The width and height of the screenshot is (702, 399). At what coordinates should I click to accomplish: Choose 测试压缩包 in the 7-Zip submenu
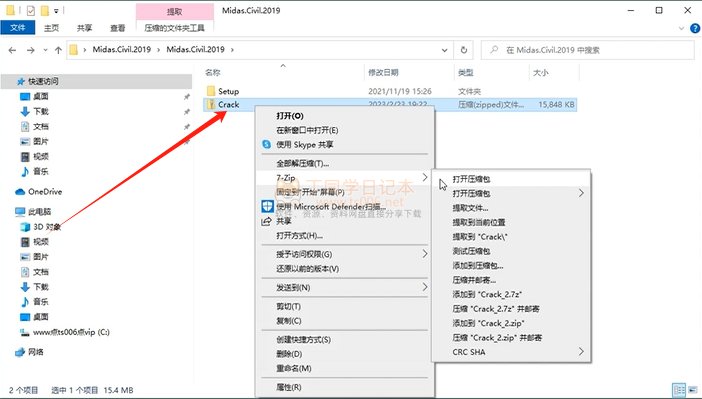pos(471,251)
